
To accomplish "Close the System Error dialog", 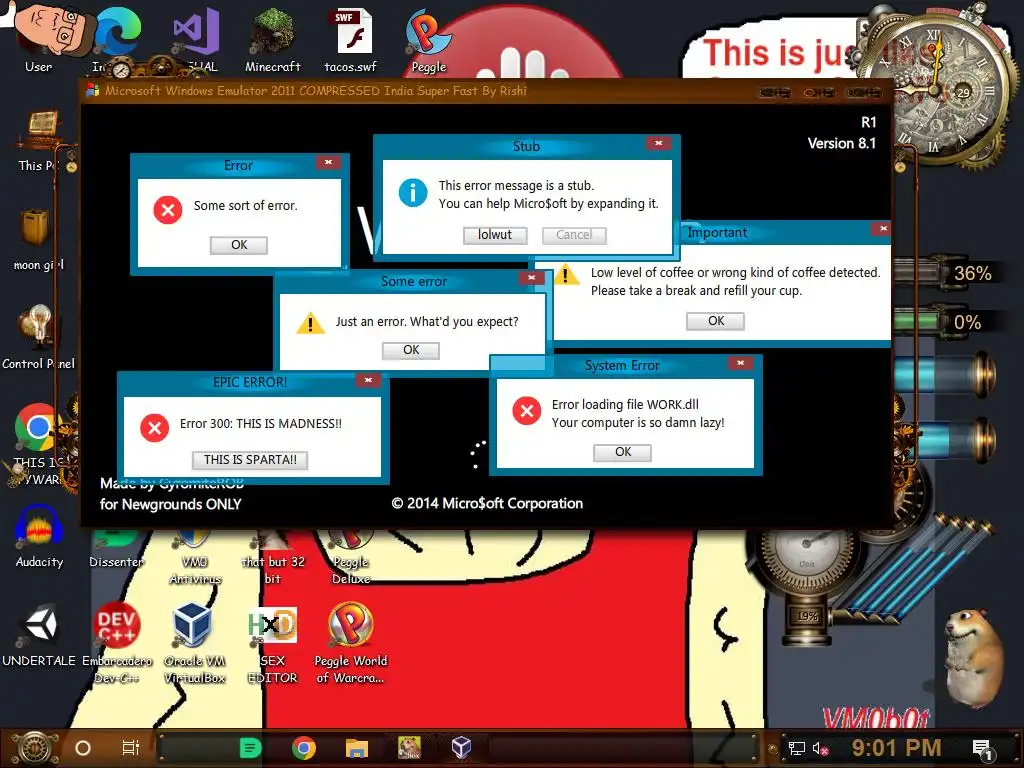I will click(741, 363).
